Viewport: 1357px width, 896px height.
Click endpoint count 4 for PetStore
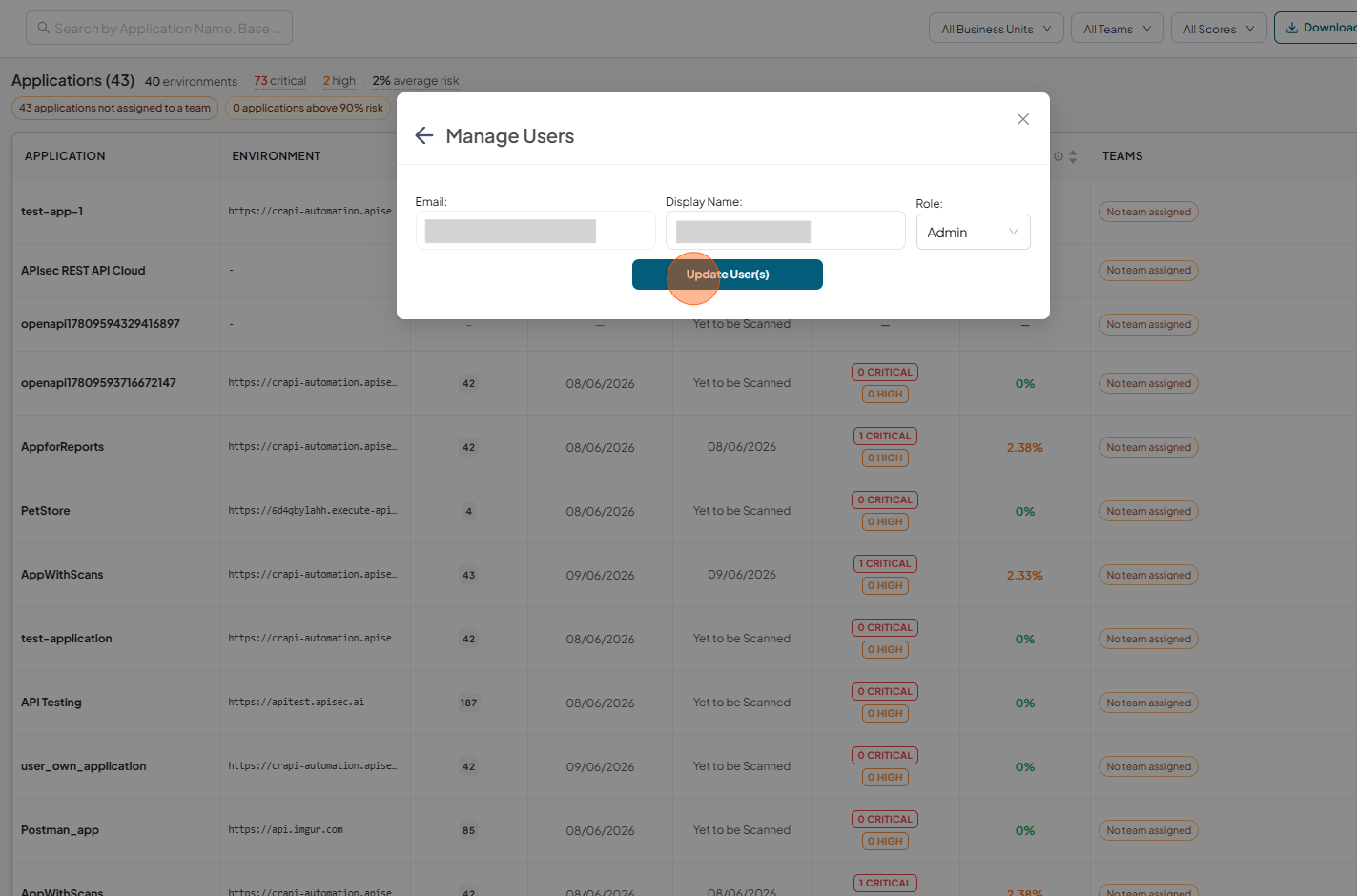point(468,511)
